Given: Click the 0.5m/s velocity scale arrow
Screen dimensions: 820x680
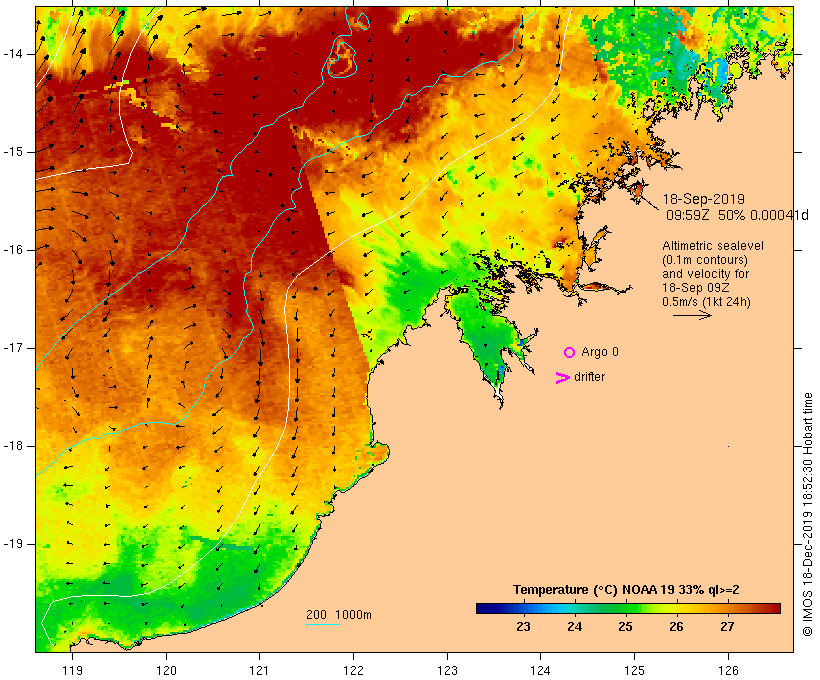Looking at the screenshot, I should (692, 315).
